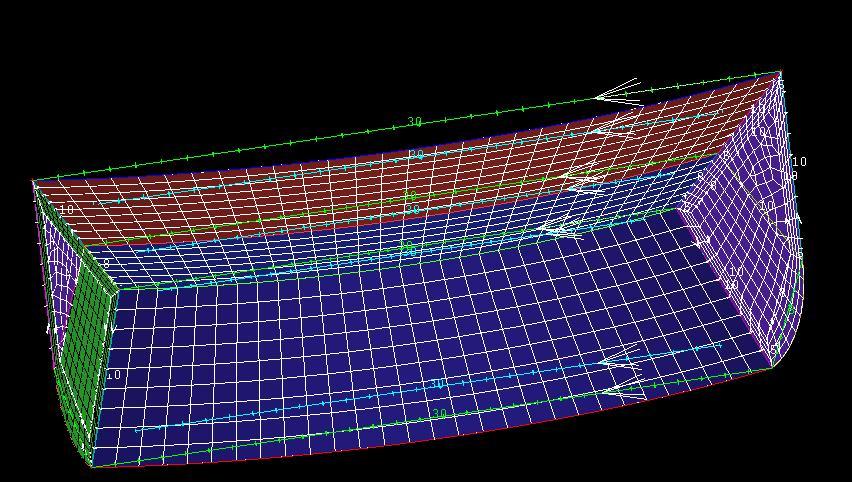The width and height of the screenshot is (852, 482).
Task: Click the green 30 label on top edge
Action: pyautogui.click(x=414, y=122)
